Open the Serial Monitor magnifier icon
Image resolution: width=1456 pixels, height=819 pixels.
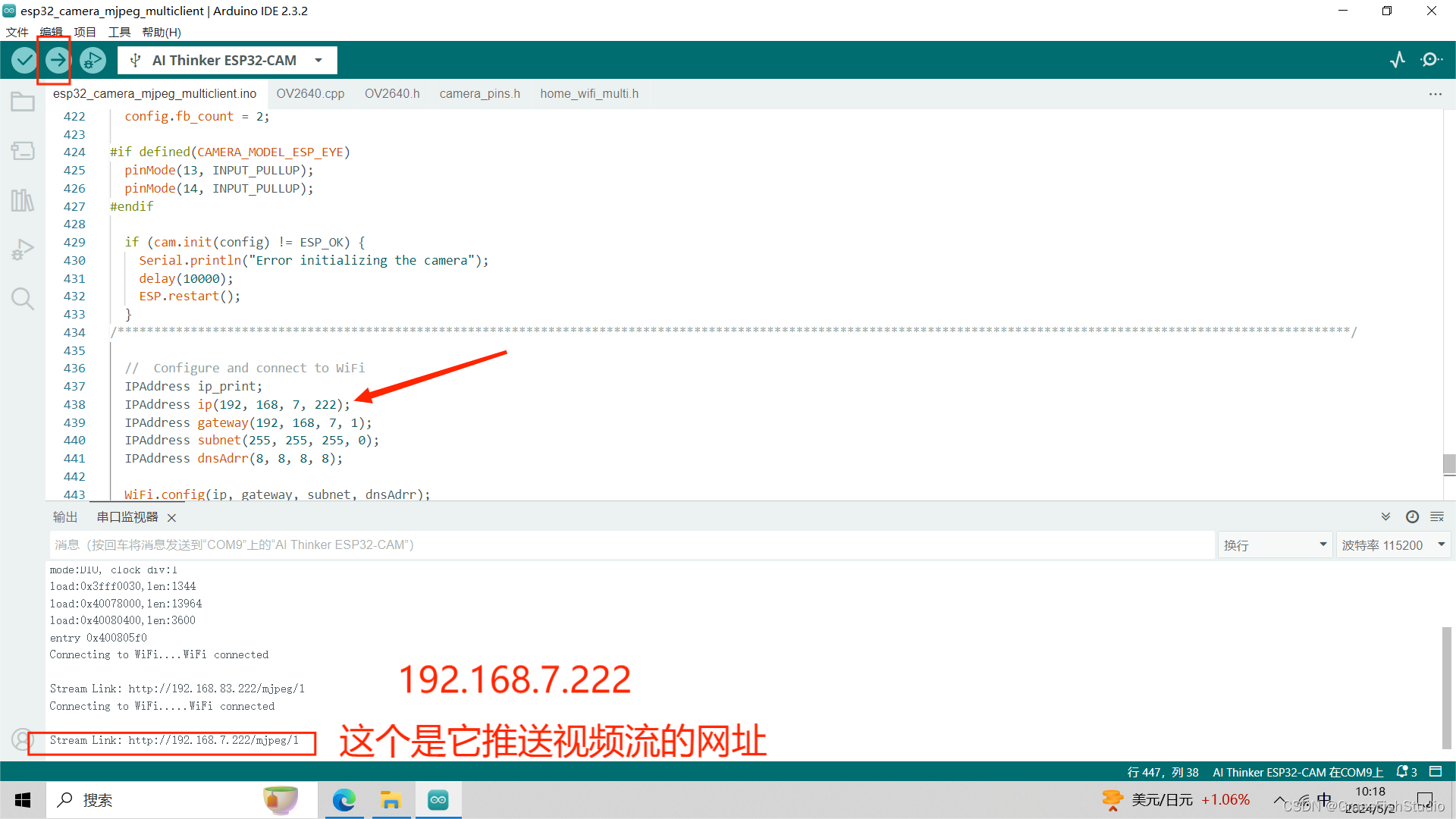tap(1432, 60)
